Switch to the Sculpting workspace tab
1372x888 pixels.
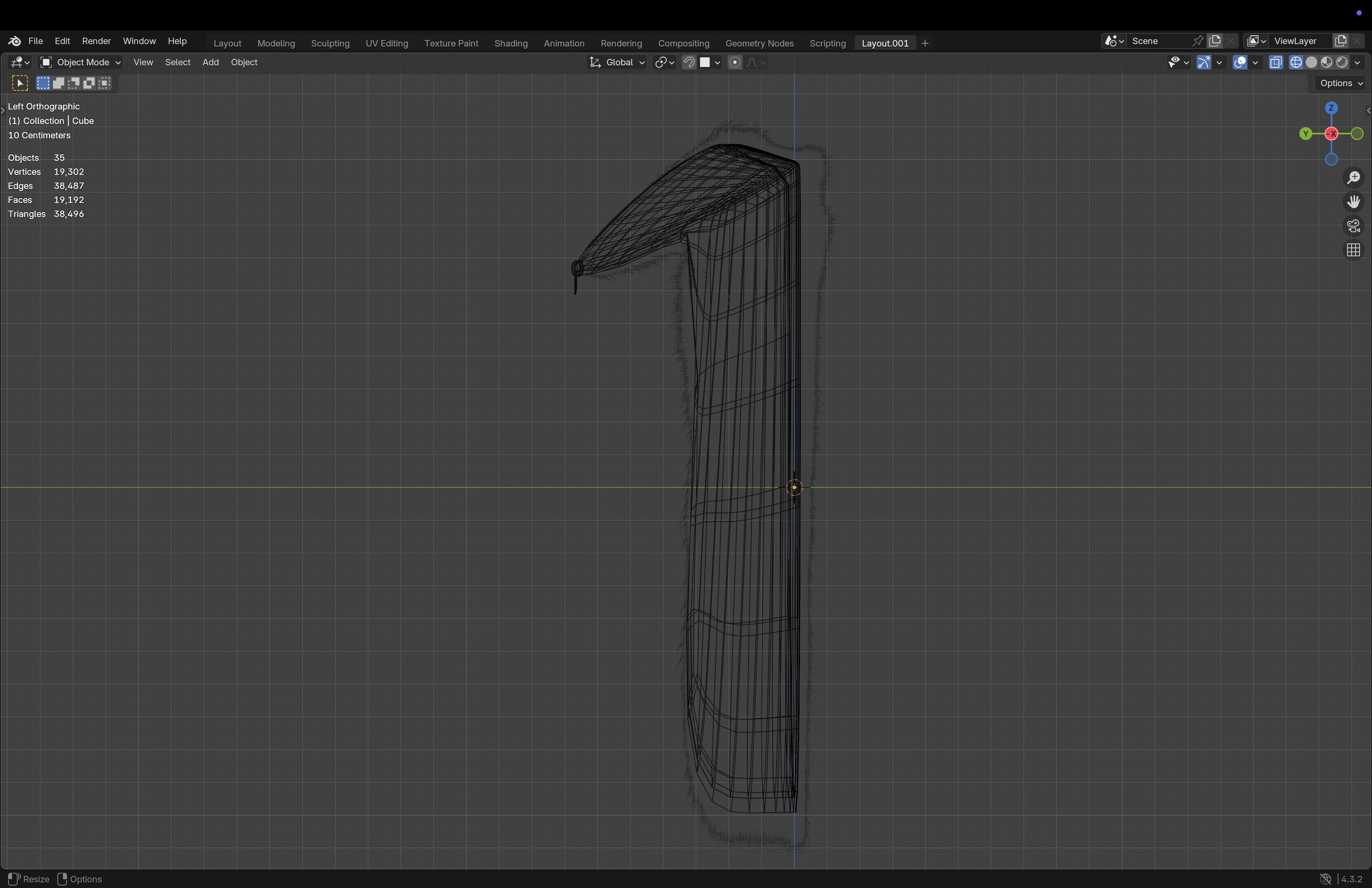point(330,43)
